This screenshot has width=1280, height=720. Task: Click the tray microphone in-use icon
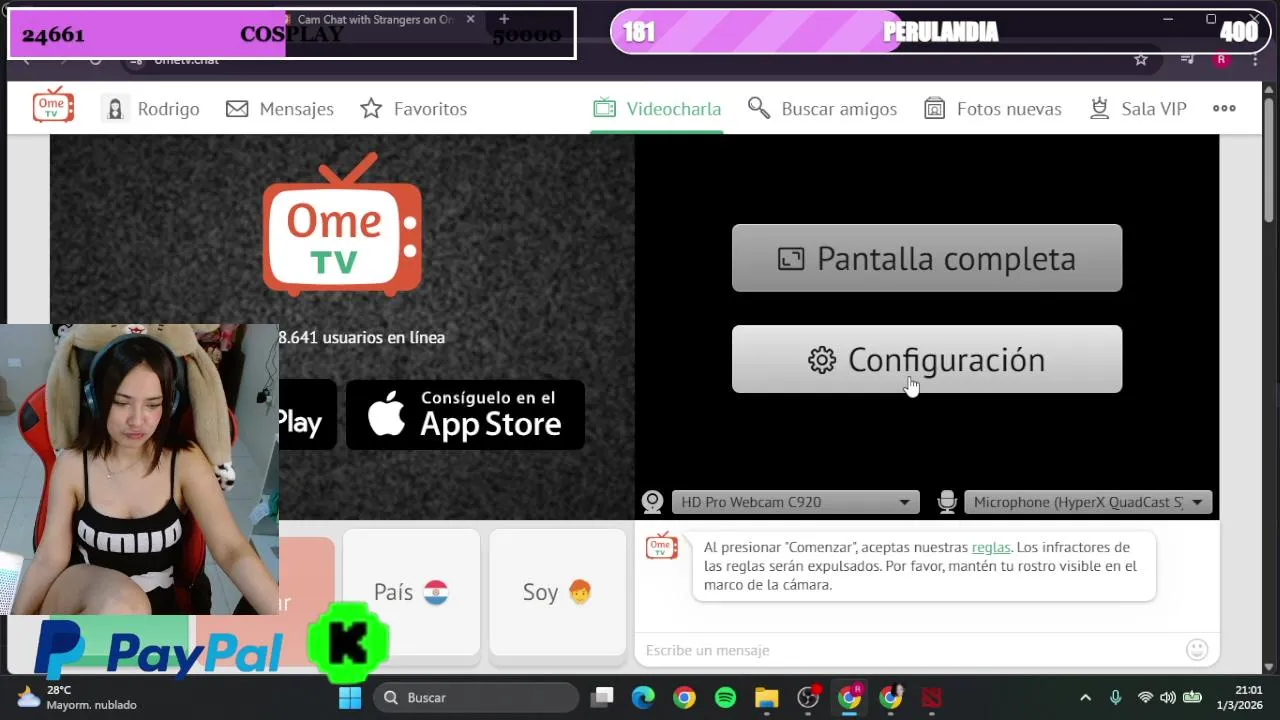pyautogui.click(x=1116, y=697)
